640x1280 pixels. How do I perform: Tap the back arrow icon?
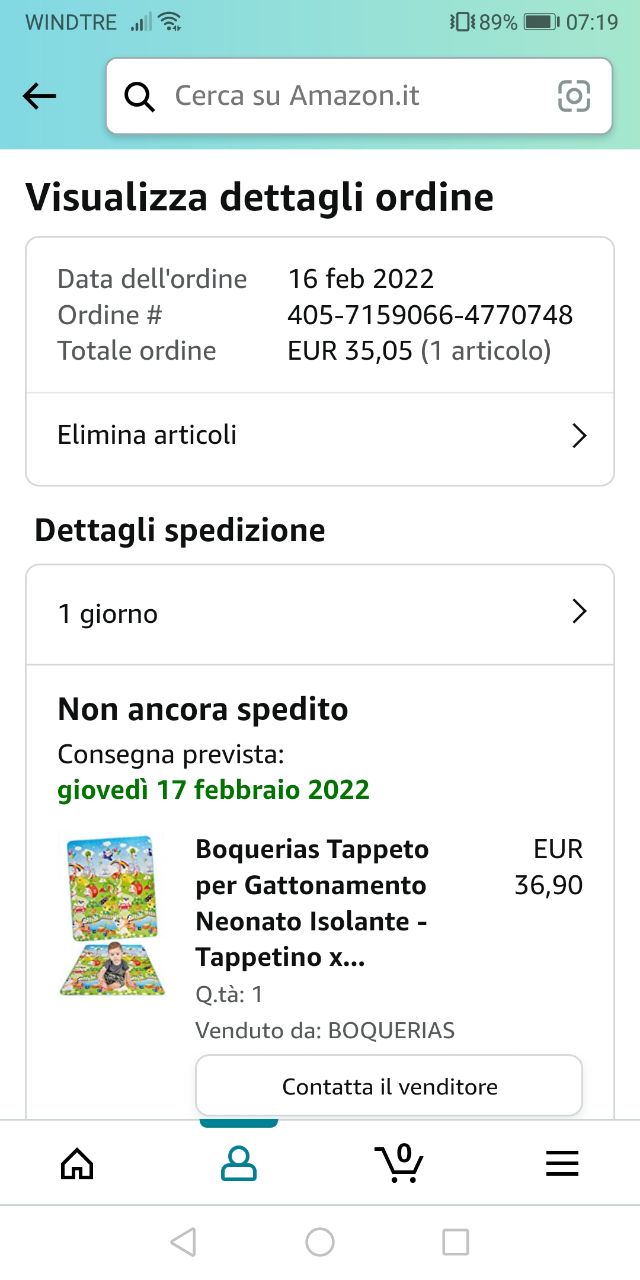pos(39,96)
